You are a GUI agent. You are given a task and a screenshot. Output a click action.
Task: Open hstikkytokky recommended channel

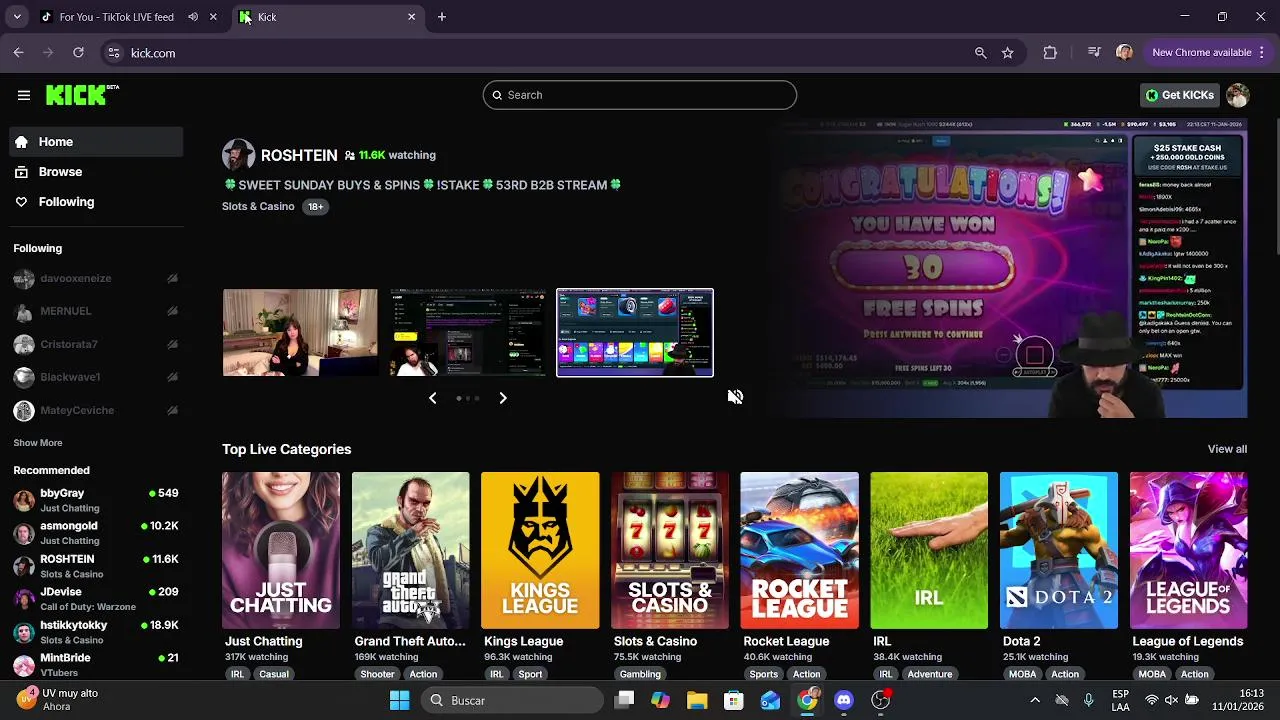[96, 632]
